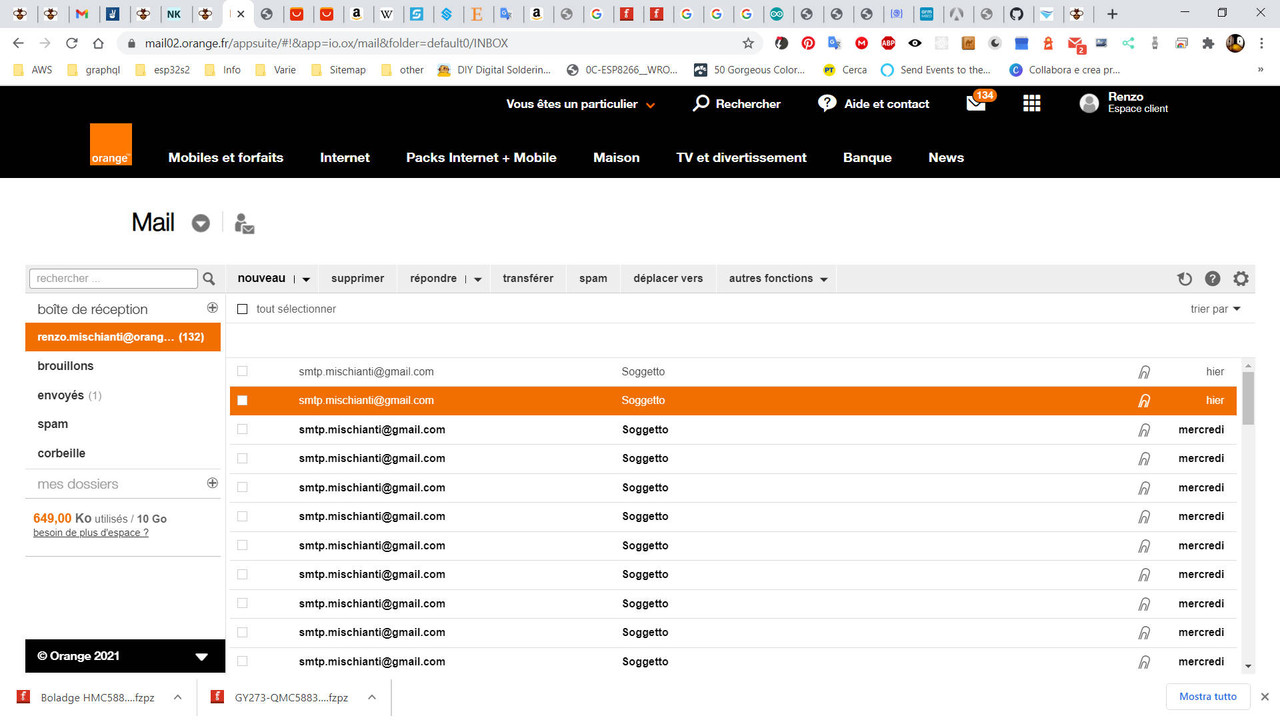Expand the nouveau dropdown arrow
The width and height of the screenshot is (1280, 720).
pos(306,280)
